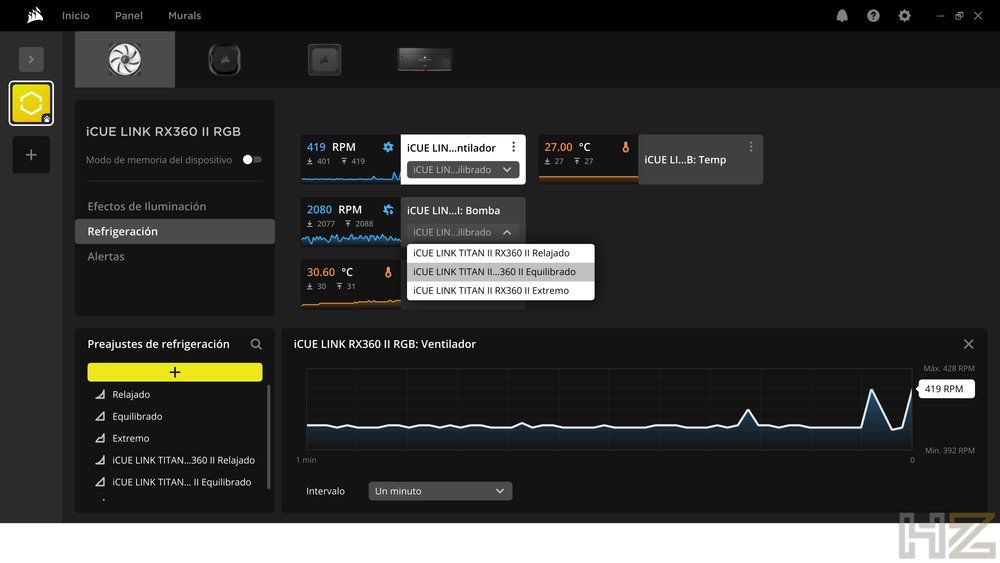Collapse the Bomba preset dropdown
Viewport: 1000px width, 563px height.
463,232
